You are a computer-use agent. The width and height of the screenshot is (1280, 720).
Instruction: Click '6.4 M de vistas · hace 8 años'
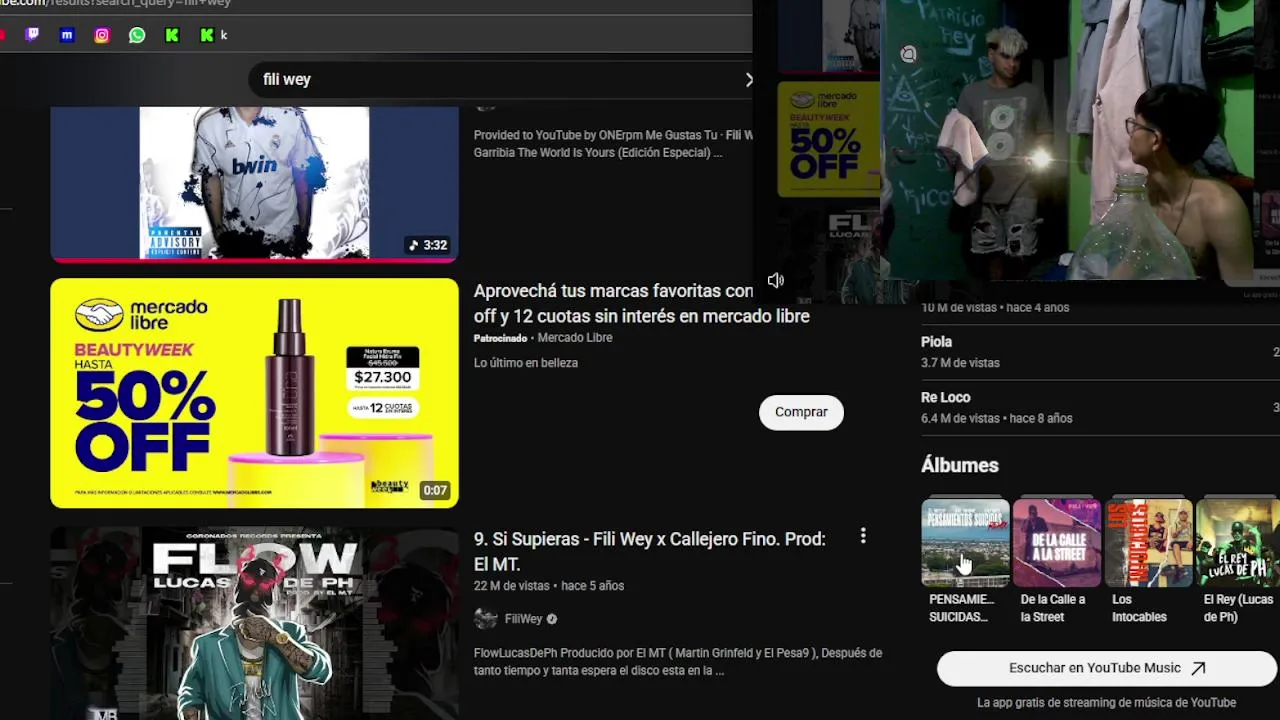pyautogui.click(x=996, y=418)
